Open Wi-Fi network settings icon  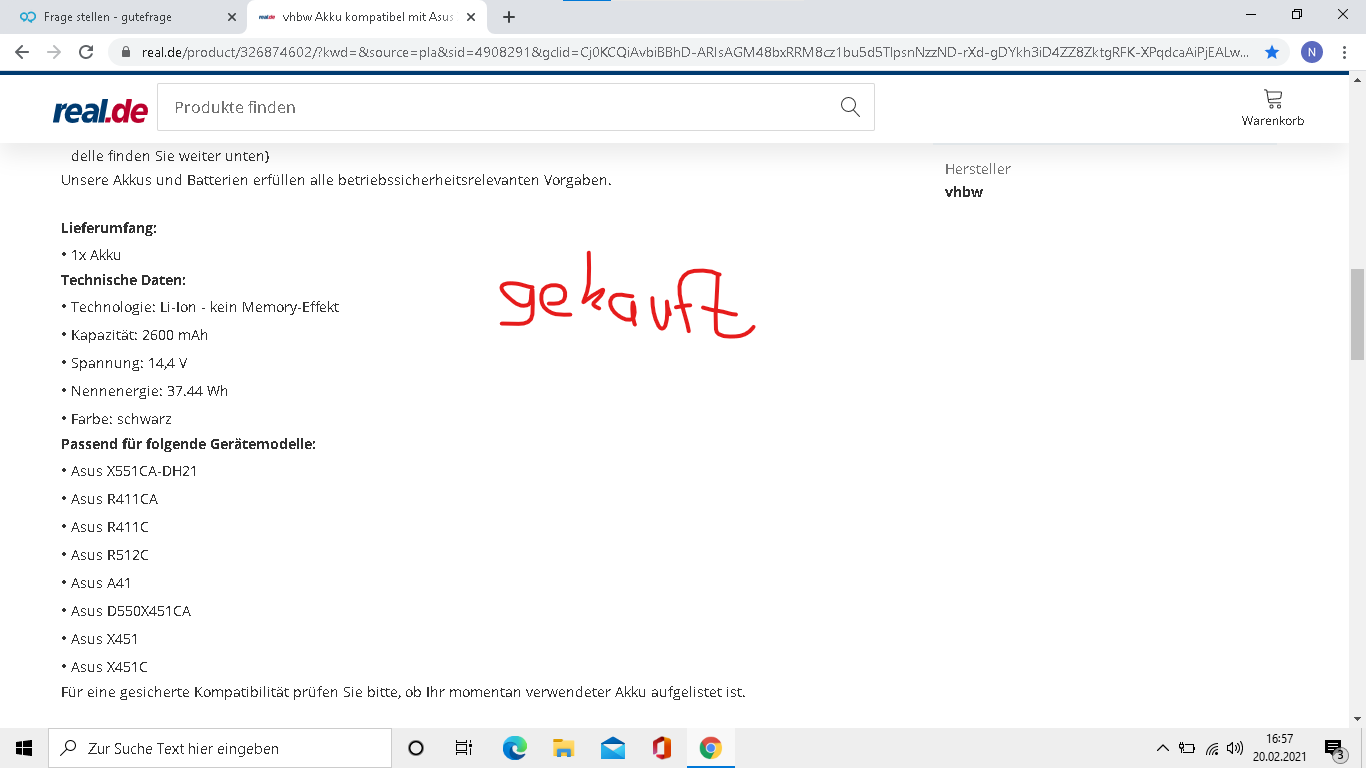coord(1212,748)
